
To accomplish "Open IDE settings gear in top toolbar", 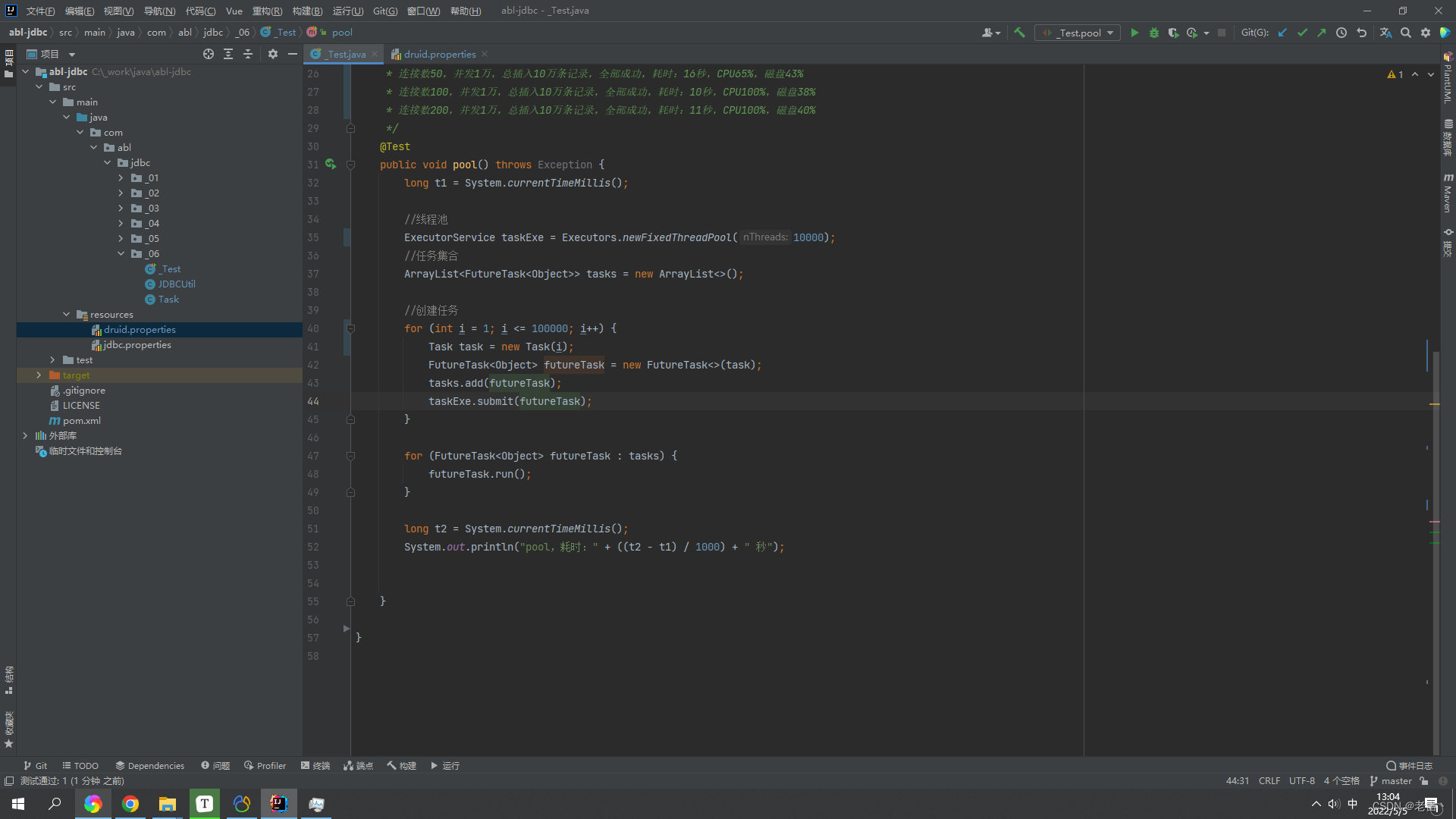I will (1426, 33).
